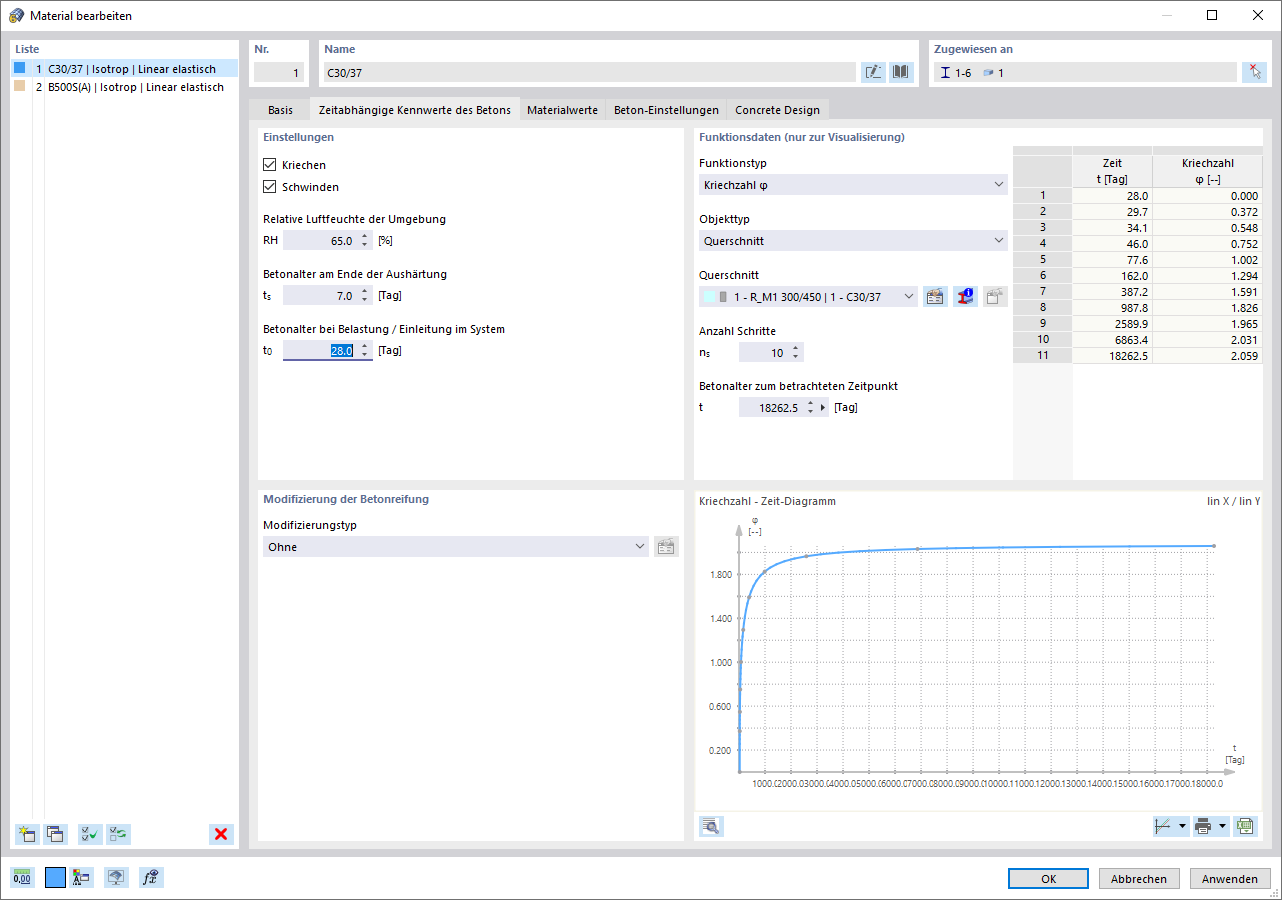Click the stepper arrows of the ts 7.0 field
Screen dimensions: 1282x900
[x=365, y=295]
